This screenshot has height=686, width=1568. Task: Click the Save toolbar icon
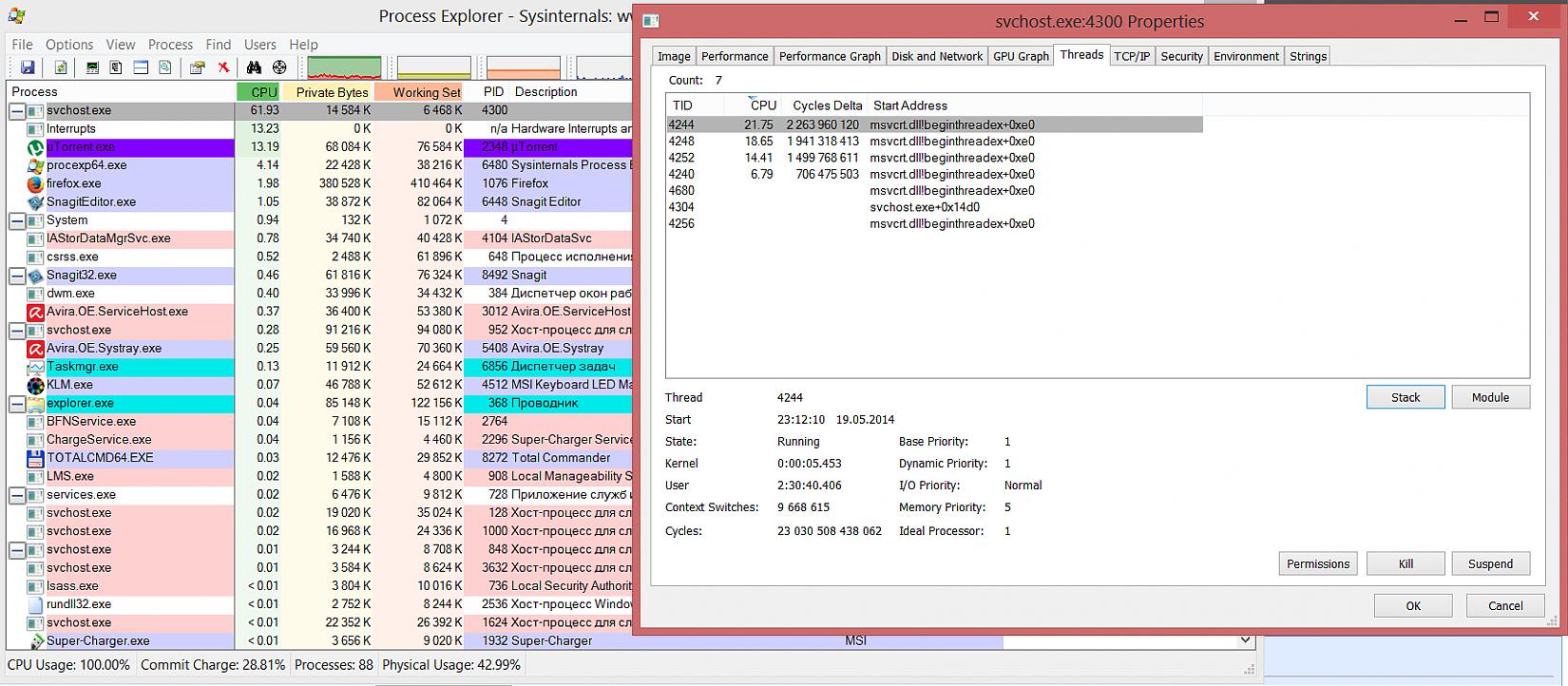click(28, 67)
